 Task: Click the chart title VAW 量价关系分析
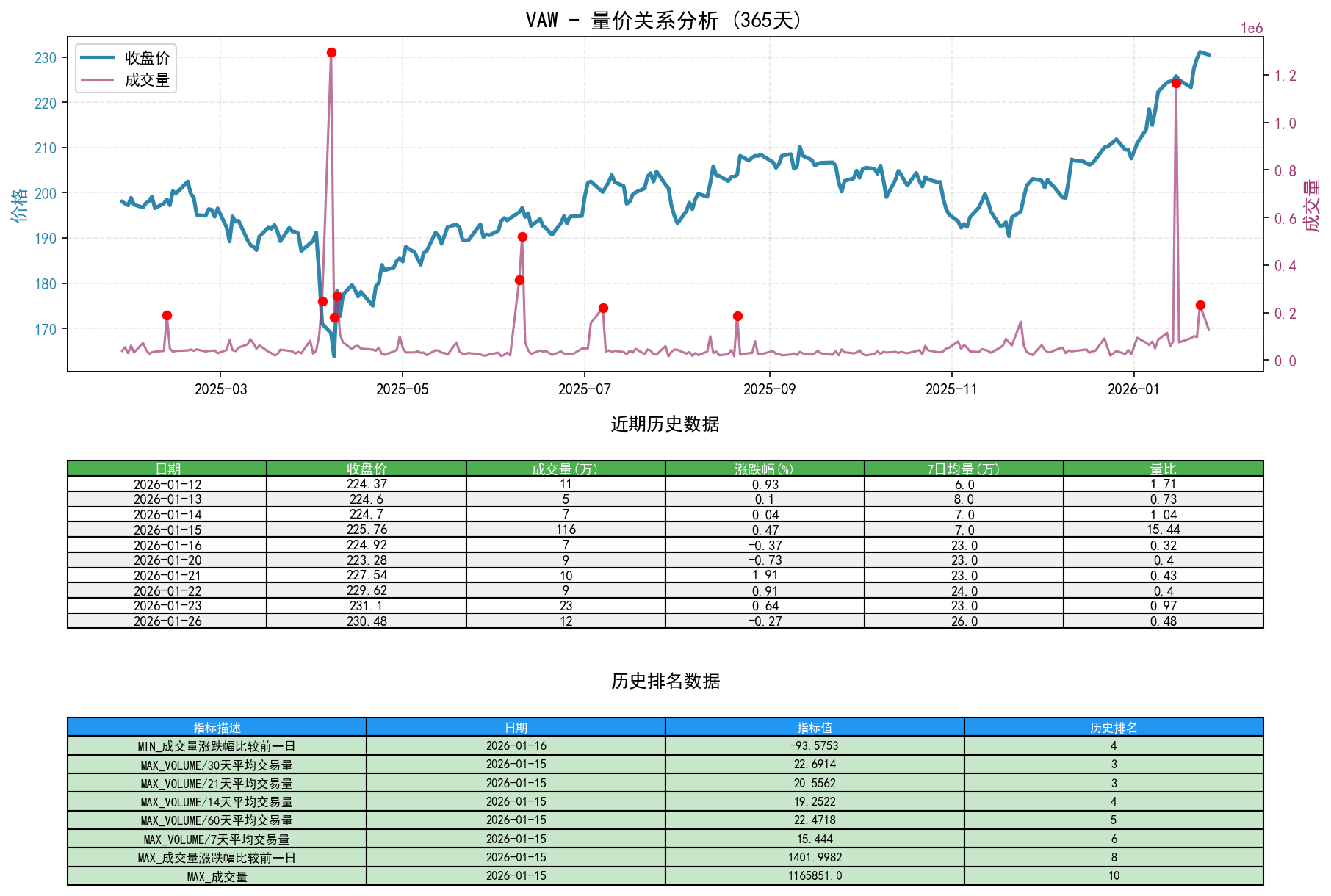point(665,21)
